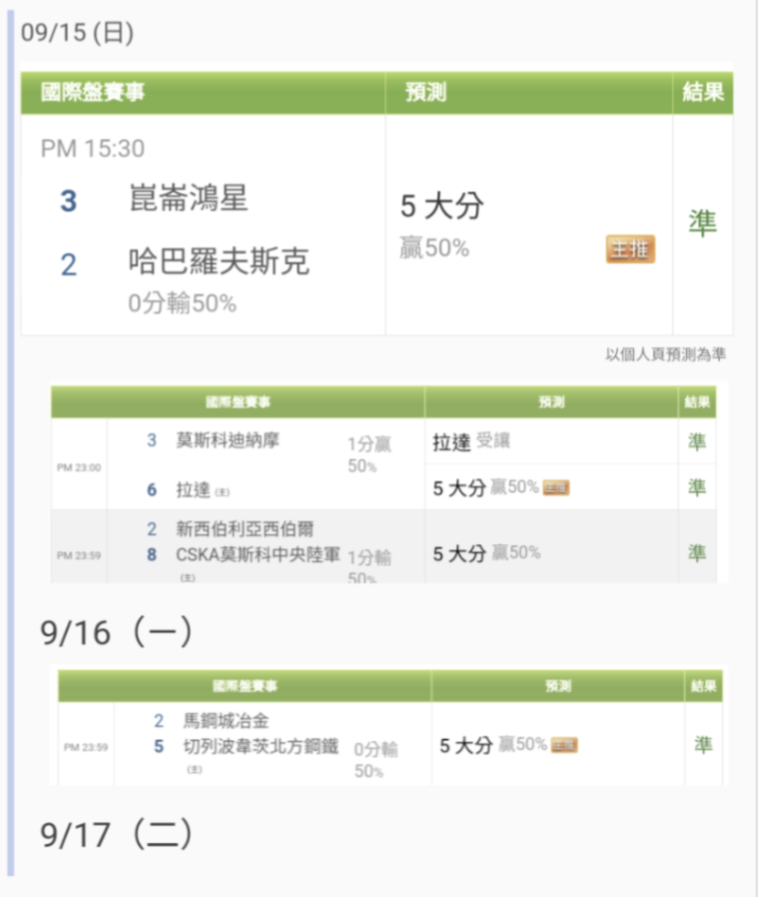
Task: Click the orange 主推 badge in first table
Action: (x=630, y=249)
